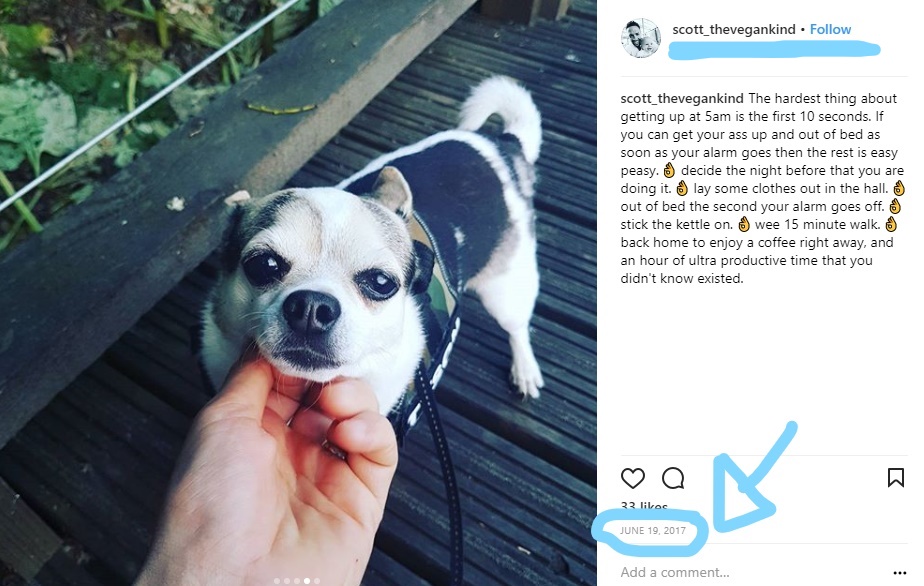Open the three-dot more options menu
Screen dimensions: 924x586
[899, 572]
